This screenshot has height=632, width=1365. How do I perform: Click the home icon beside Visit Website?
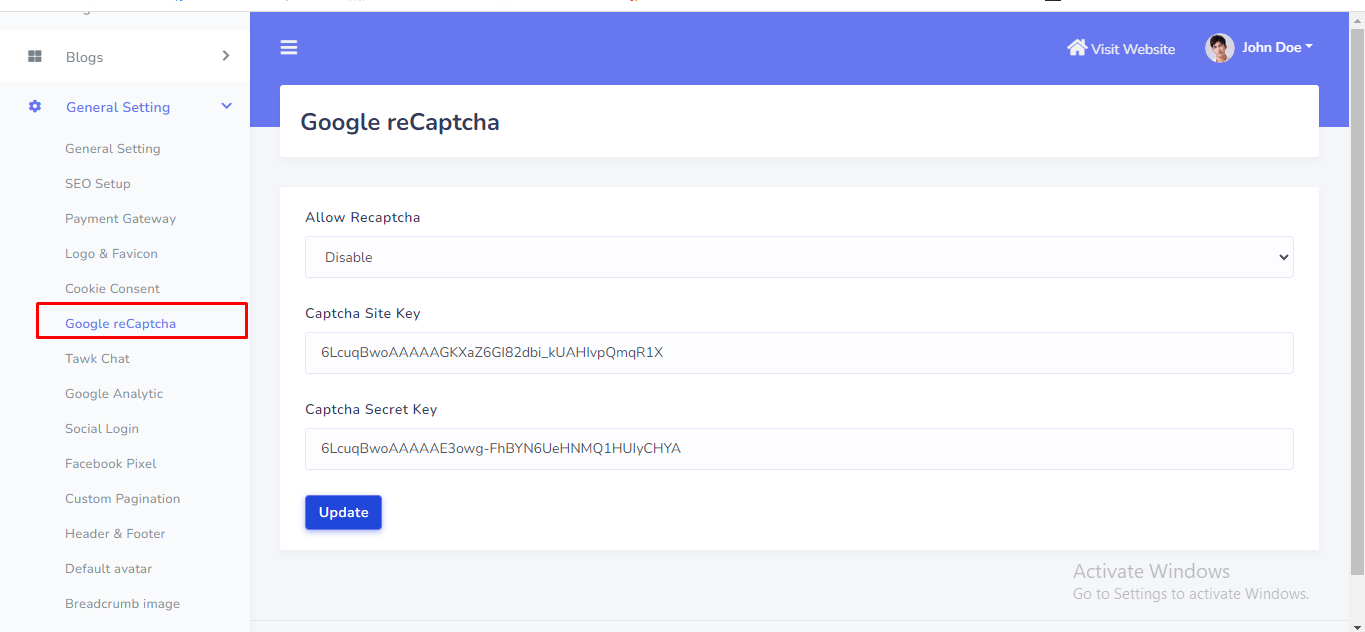click(x=1077, y=48)
